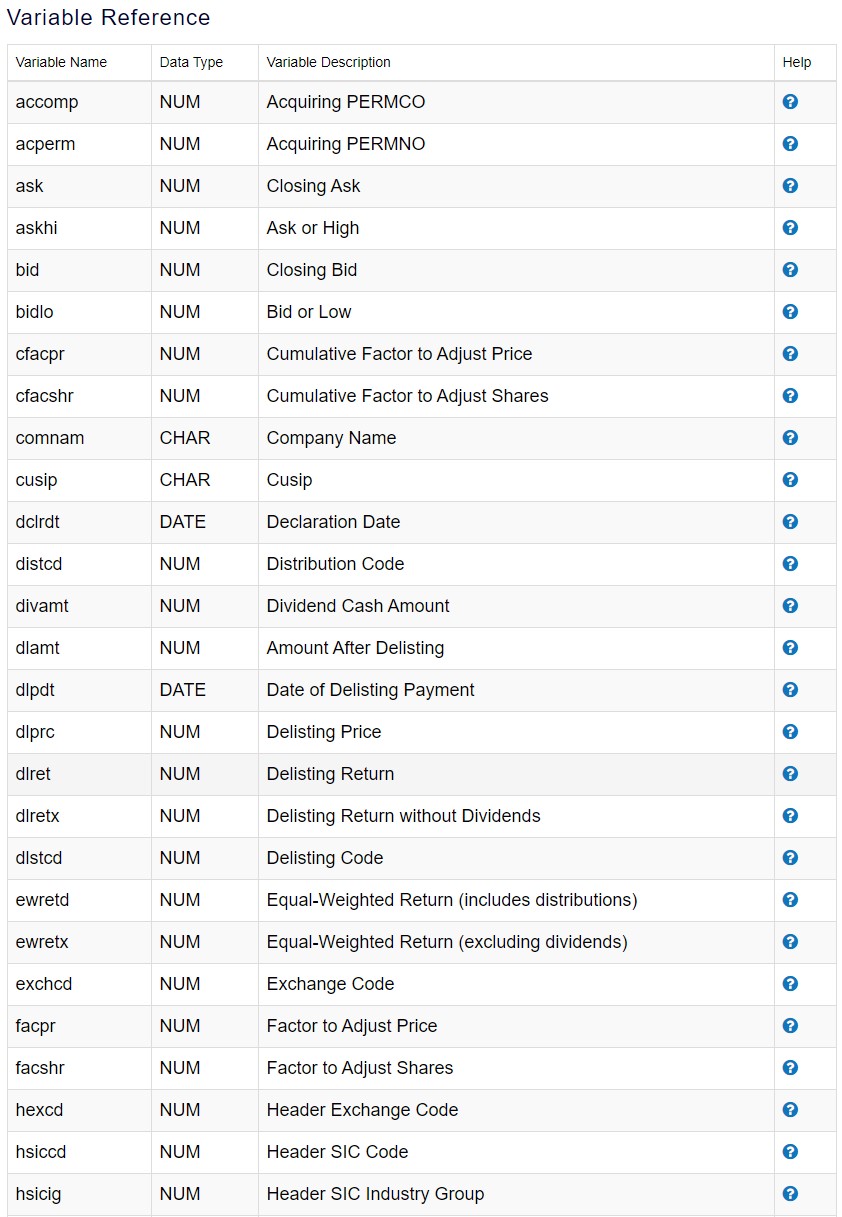Click the Variable Name column header
This screenshot has height=1217, width=842.
click(x=61, y=62)
